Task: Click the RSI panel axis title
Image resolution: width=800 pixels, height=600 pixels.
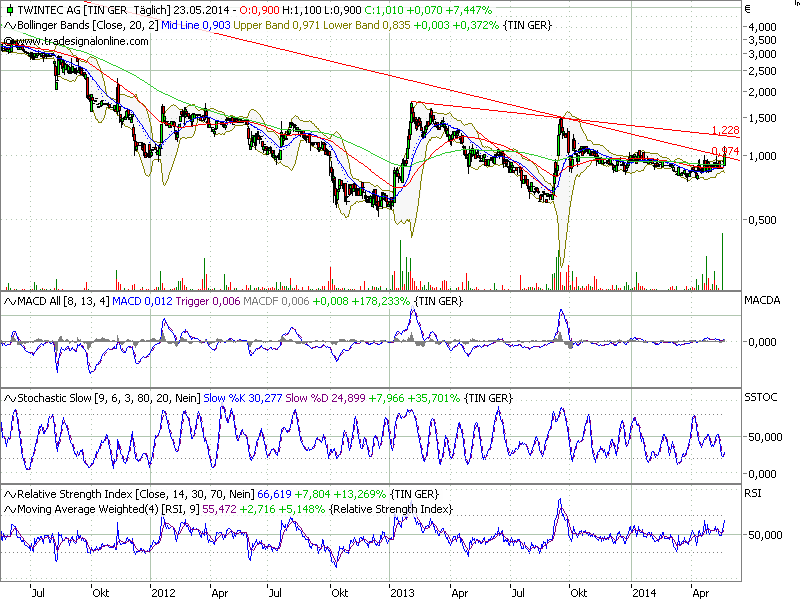Action: tap(753, 493)
